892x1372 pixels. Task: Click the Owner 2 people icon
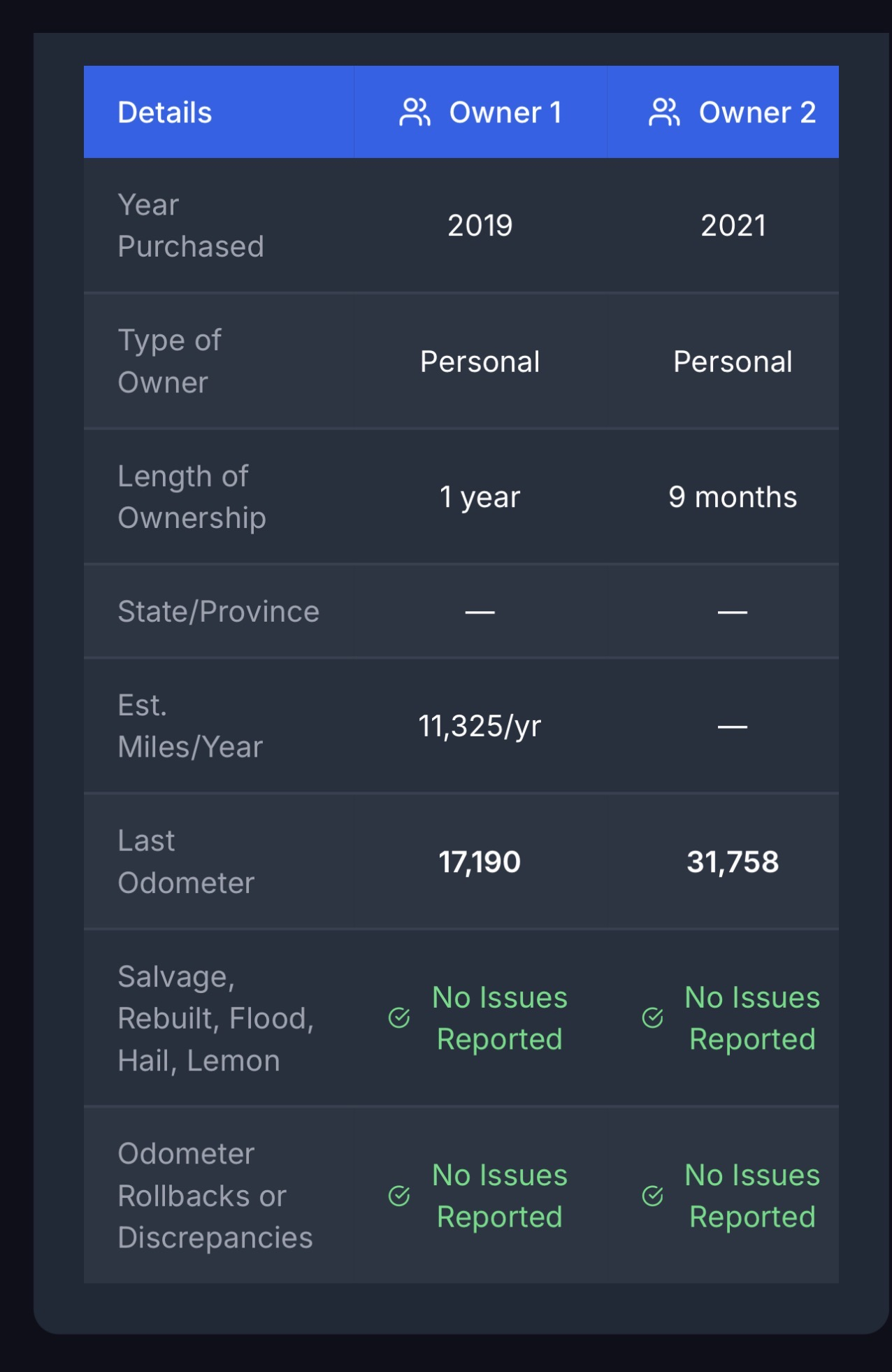pos(664,113)
